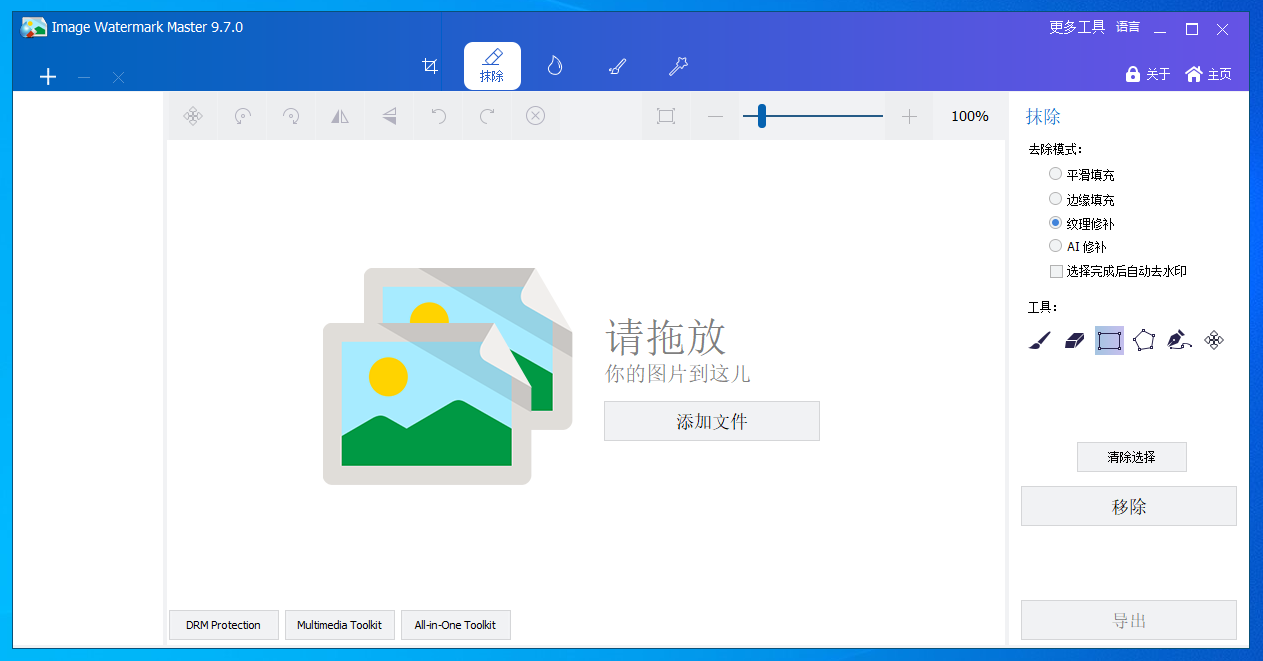Open the 更多工具 menu

coord(1077,28)
